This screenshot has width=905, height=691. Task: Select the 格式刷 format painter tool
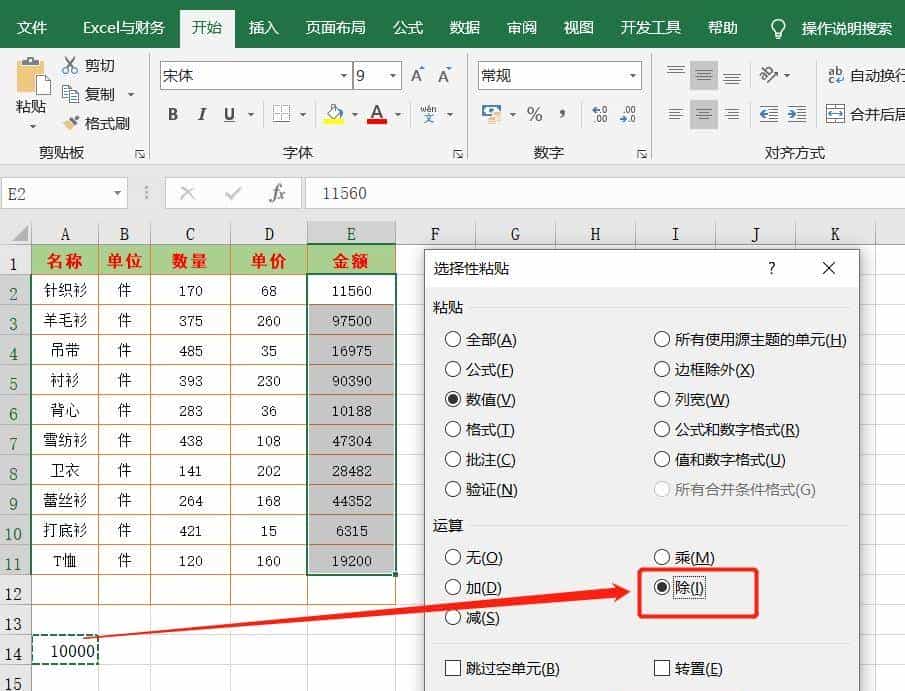[x=100, y=125]
